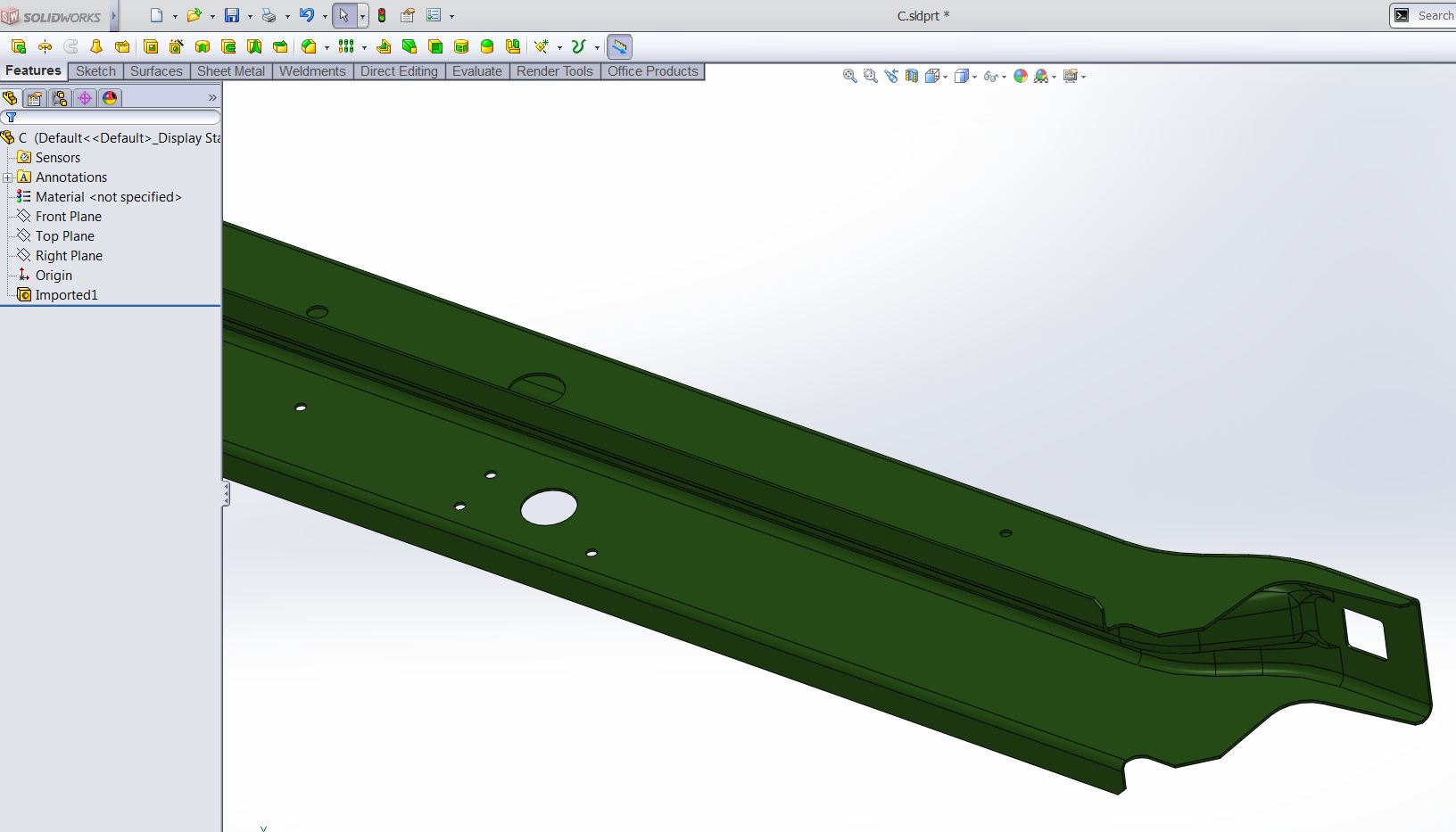Viewport: 1456px width, 832px height.
Task: Expand the Annotations tree node
Action: (8, 177)
